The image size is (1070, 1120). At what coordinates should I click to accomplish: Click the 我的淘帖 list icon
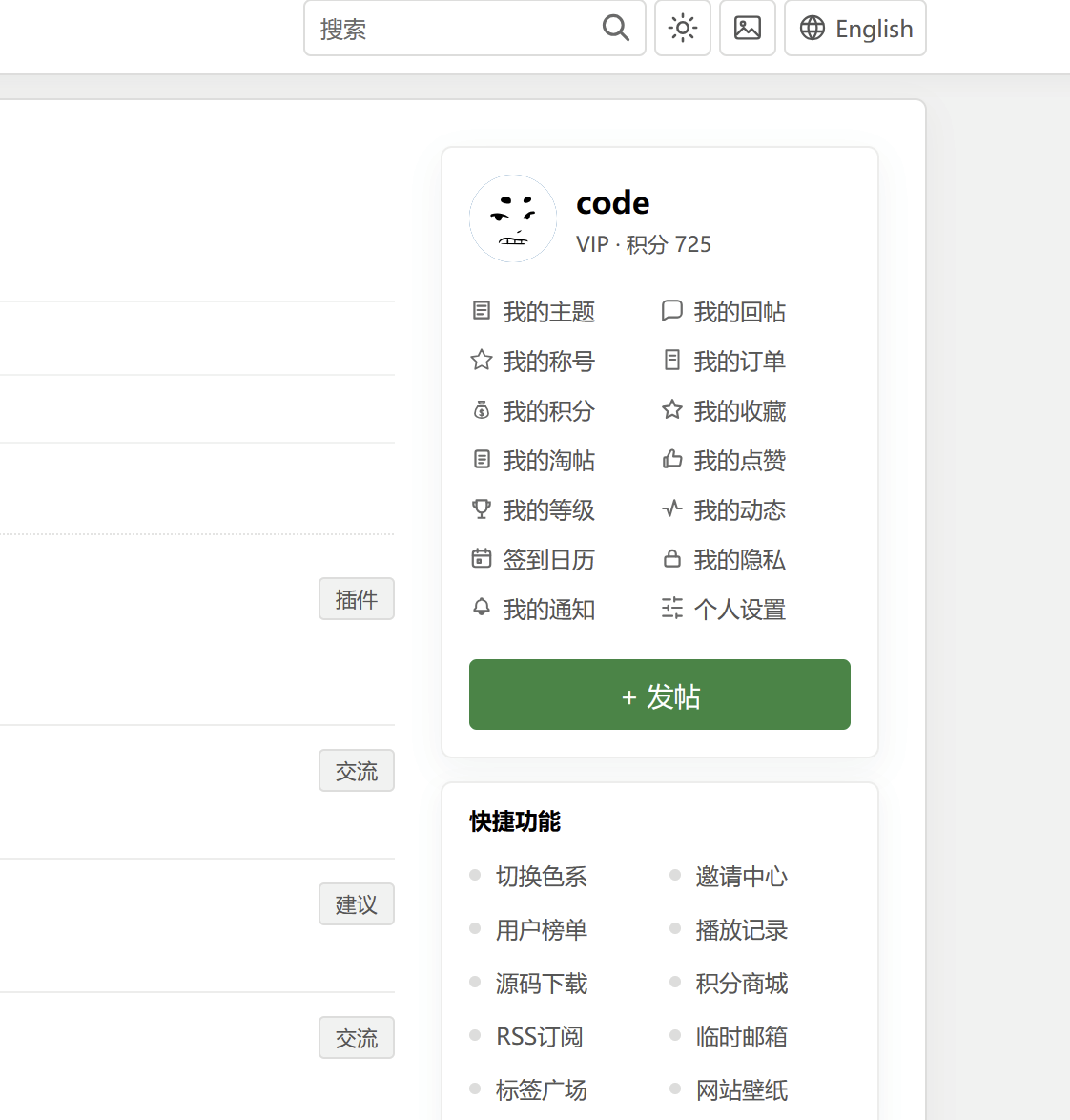coord(482,459)
